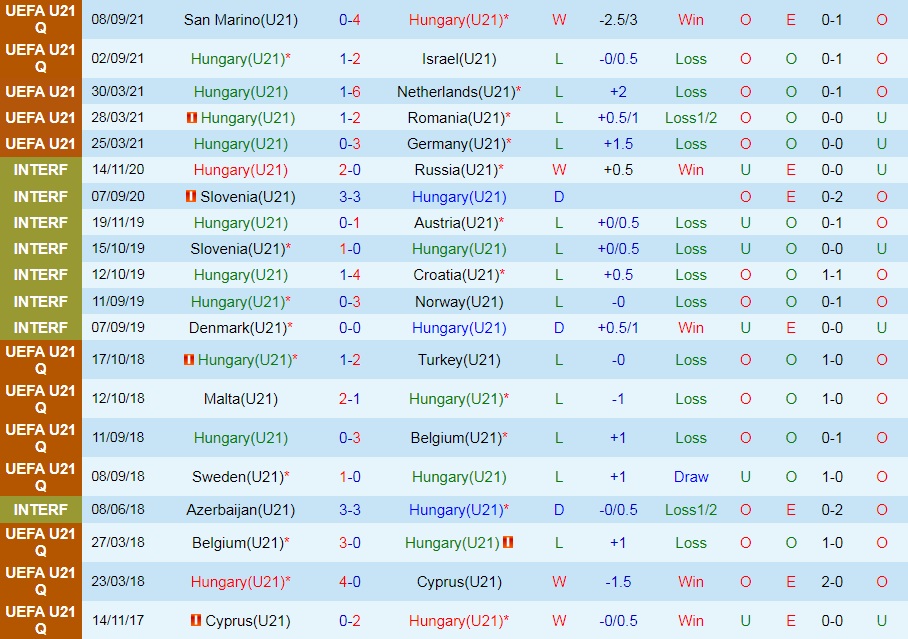Open Malta(U21) team link
Image resolution: width=908 pixels, height=639 pixels.
(241, 399)
